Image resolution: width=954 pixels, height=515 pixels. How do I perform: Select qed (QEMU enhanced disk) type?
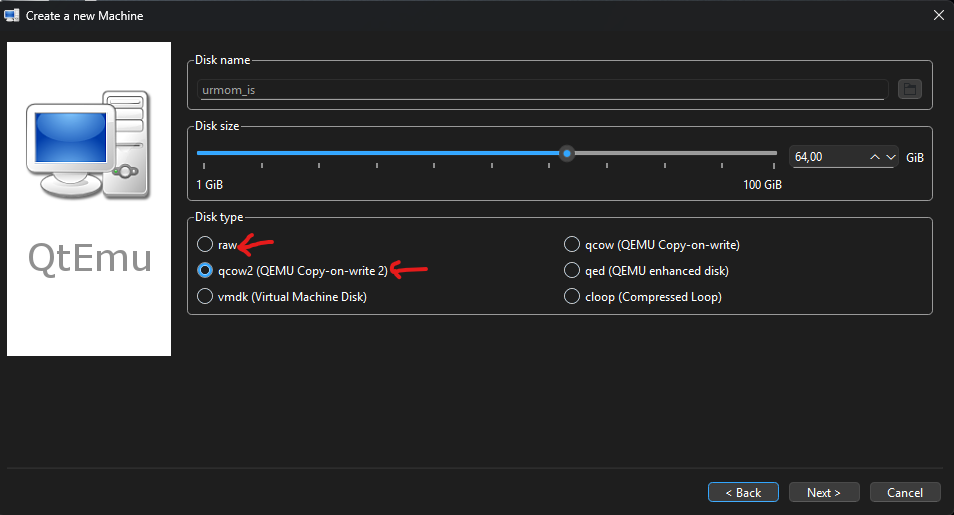(x=572, y=270)
